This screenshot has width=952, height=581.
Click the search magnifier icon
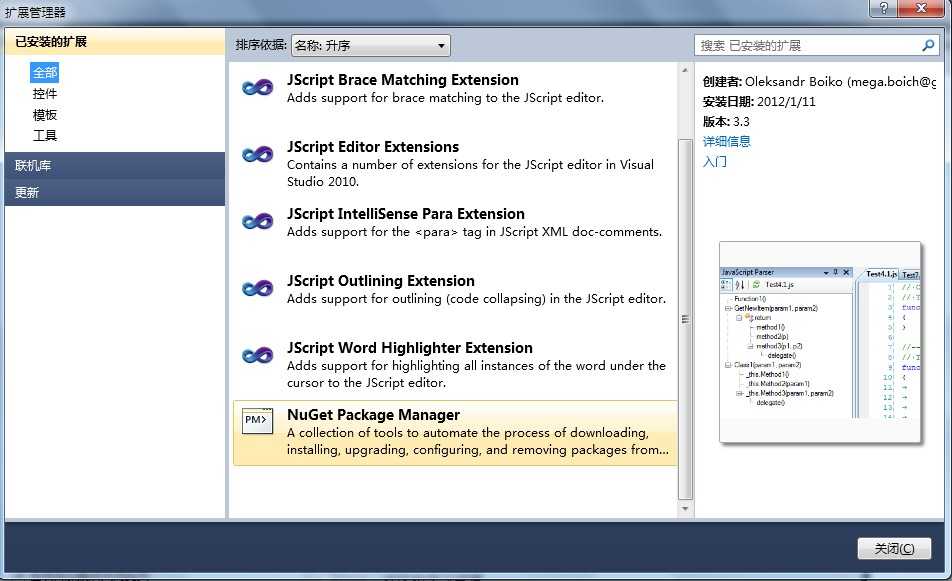click(928, 46)
